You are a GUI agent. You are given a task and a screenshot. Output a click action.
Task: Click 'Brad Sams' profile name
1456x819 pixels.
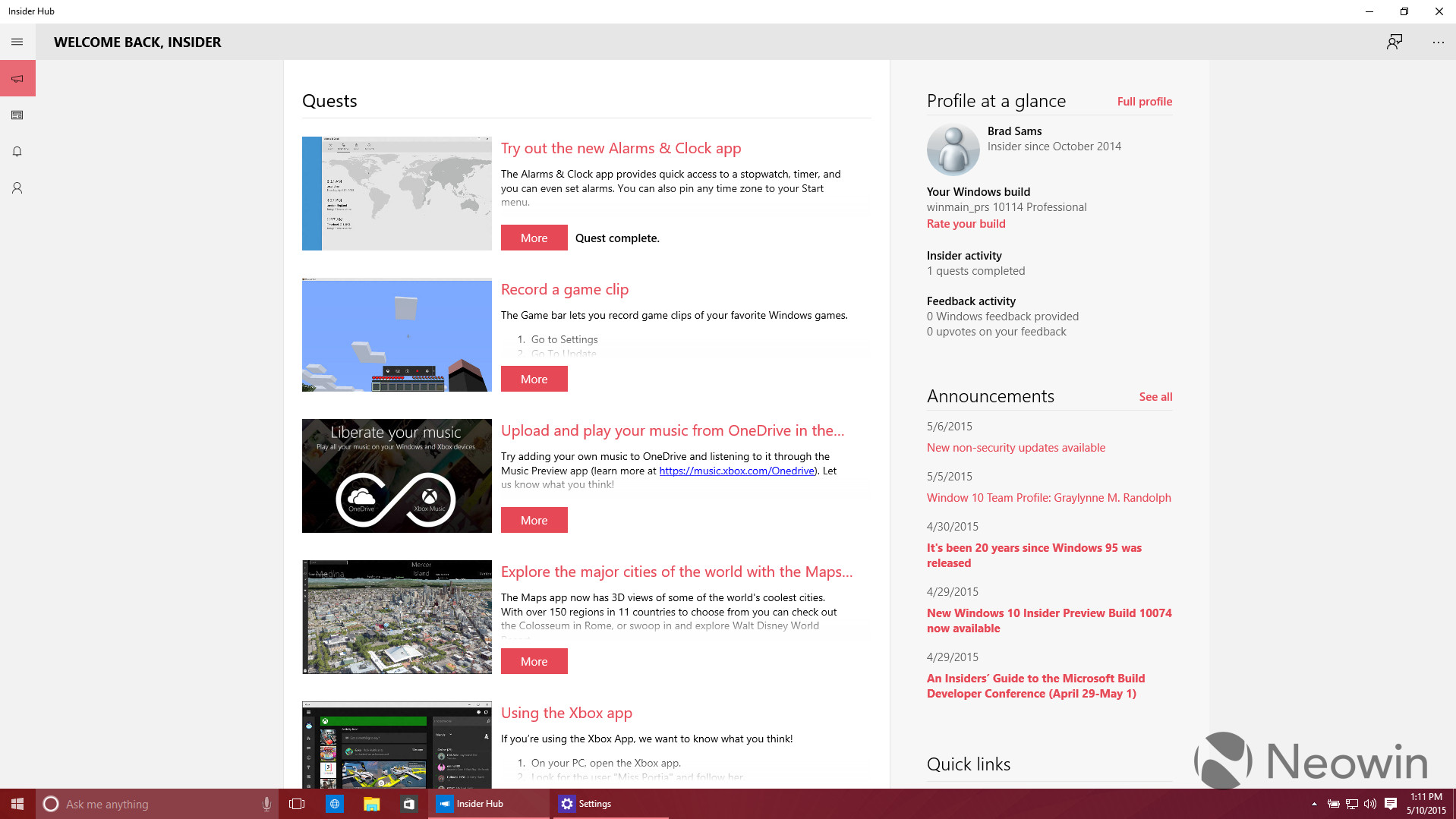1014,131
